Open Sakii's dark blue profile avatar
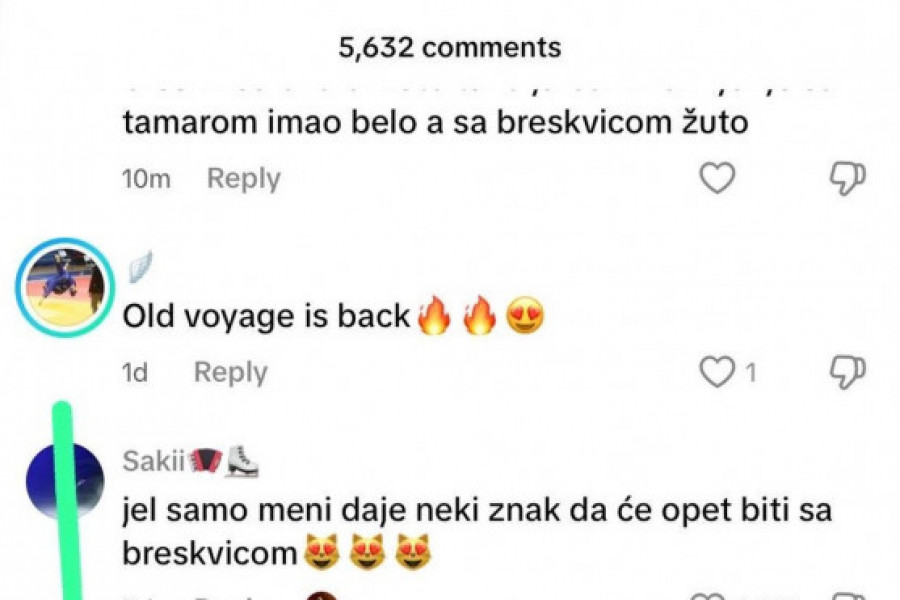900x600 pixels. (65, 480)
